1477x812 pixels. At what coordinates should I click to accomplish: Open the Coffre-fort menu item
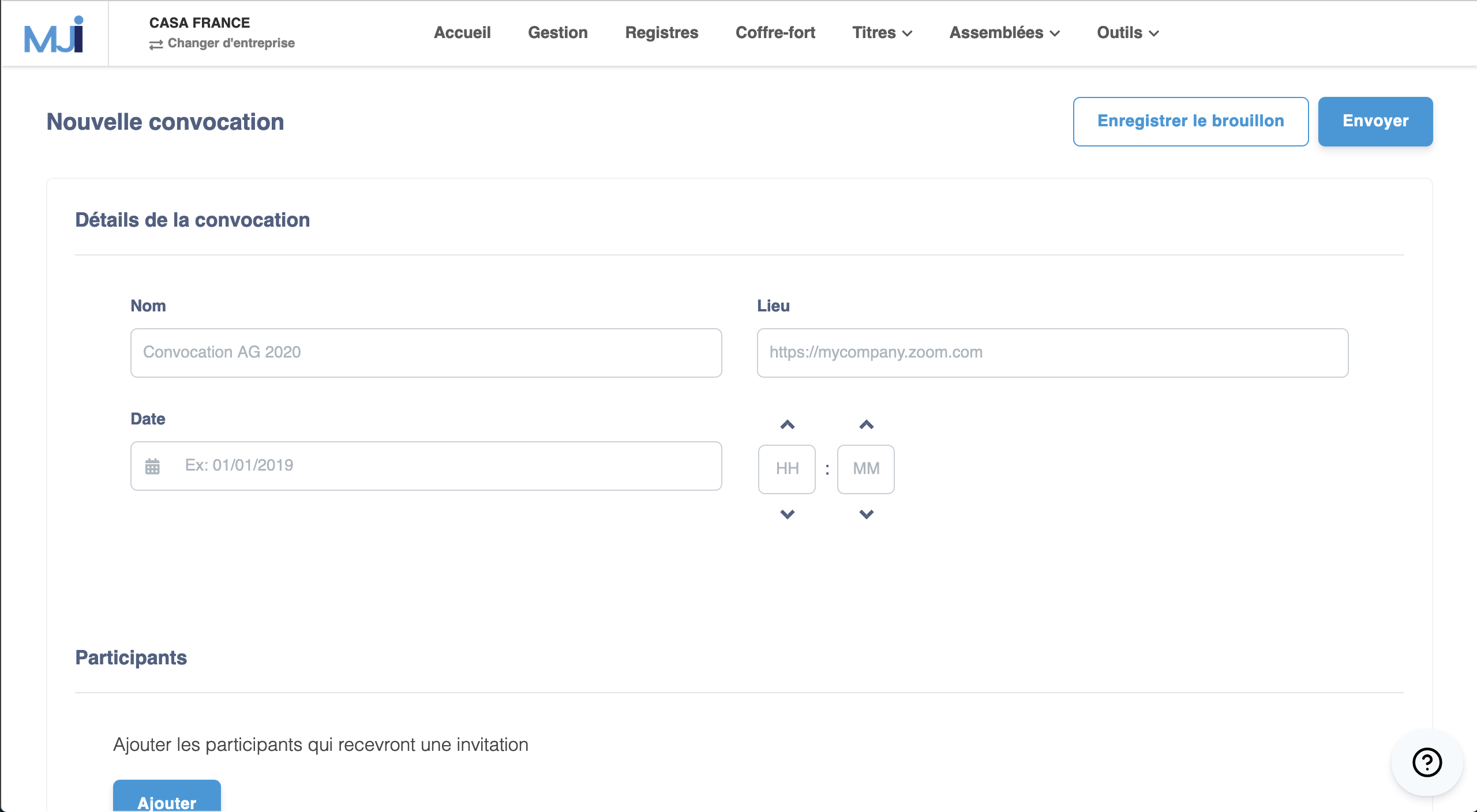[x=775, y=33]
